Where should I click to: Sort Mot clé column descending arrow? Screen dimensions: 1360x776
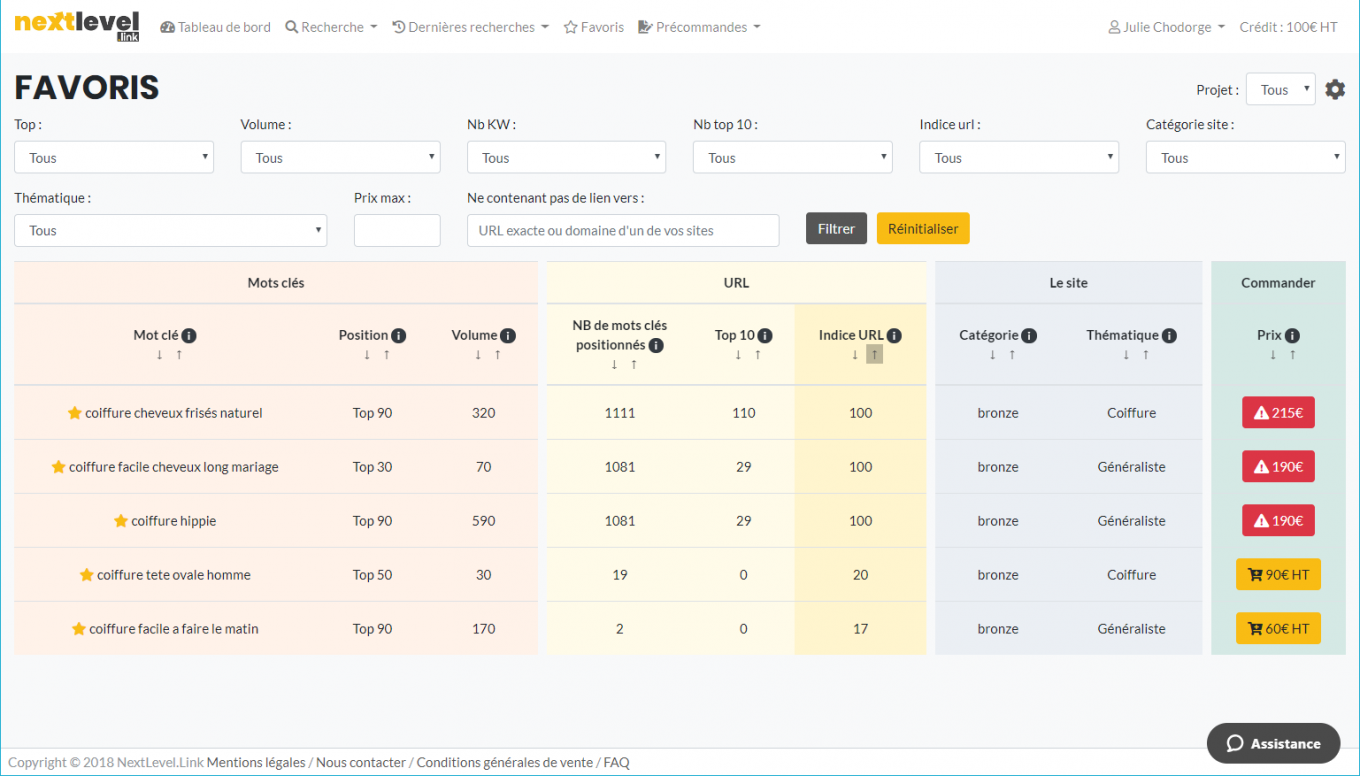coord(159,355)
